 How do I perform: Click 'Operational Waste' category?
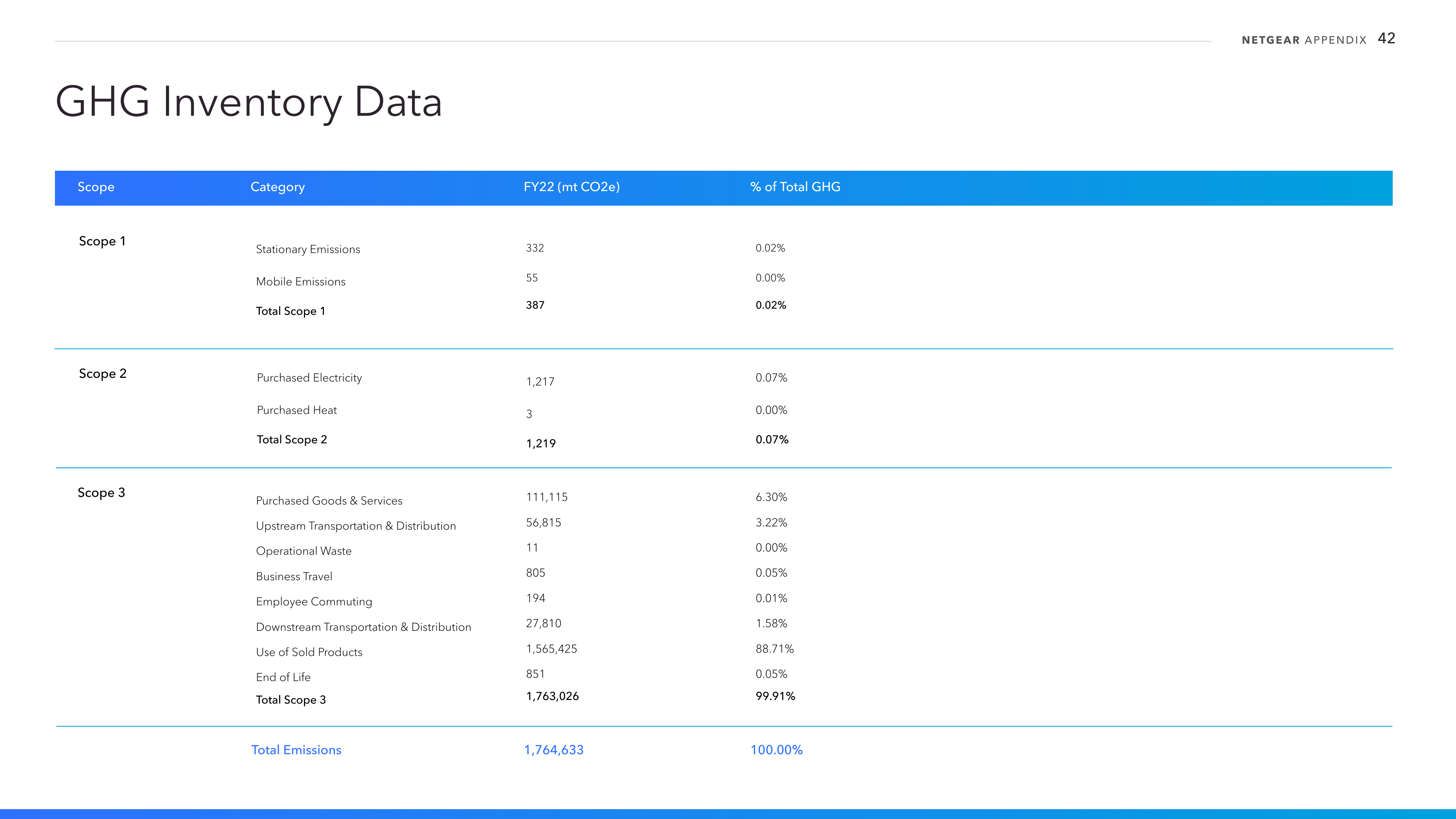pyautogui.click(x=304, y=551)
